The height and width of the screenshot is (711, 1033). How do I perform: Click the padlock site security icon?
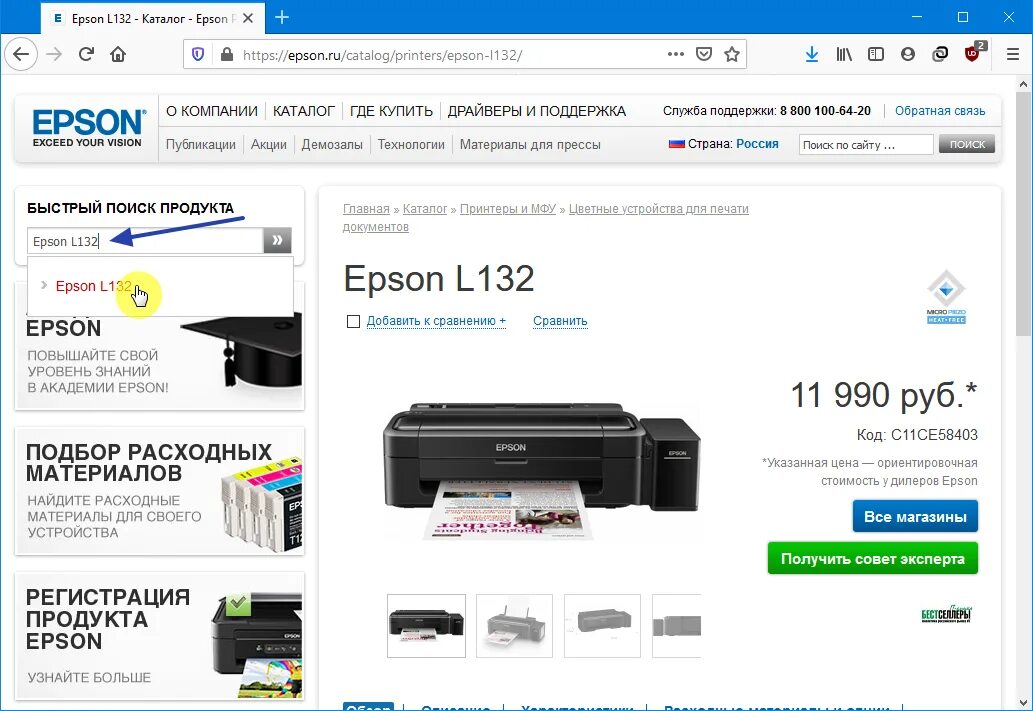pos(227,54)
